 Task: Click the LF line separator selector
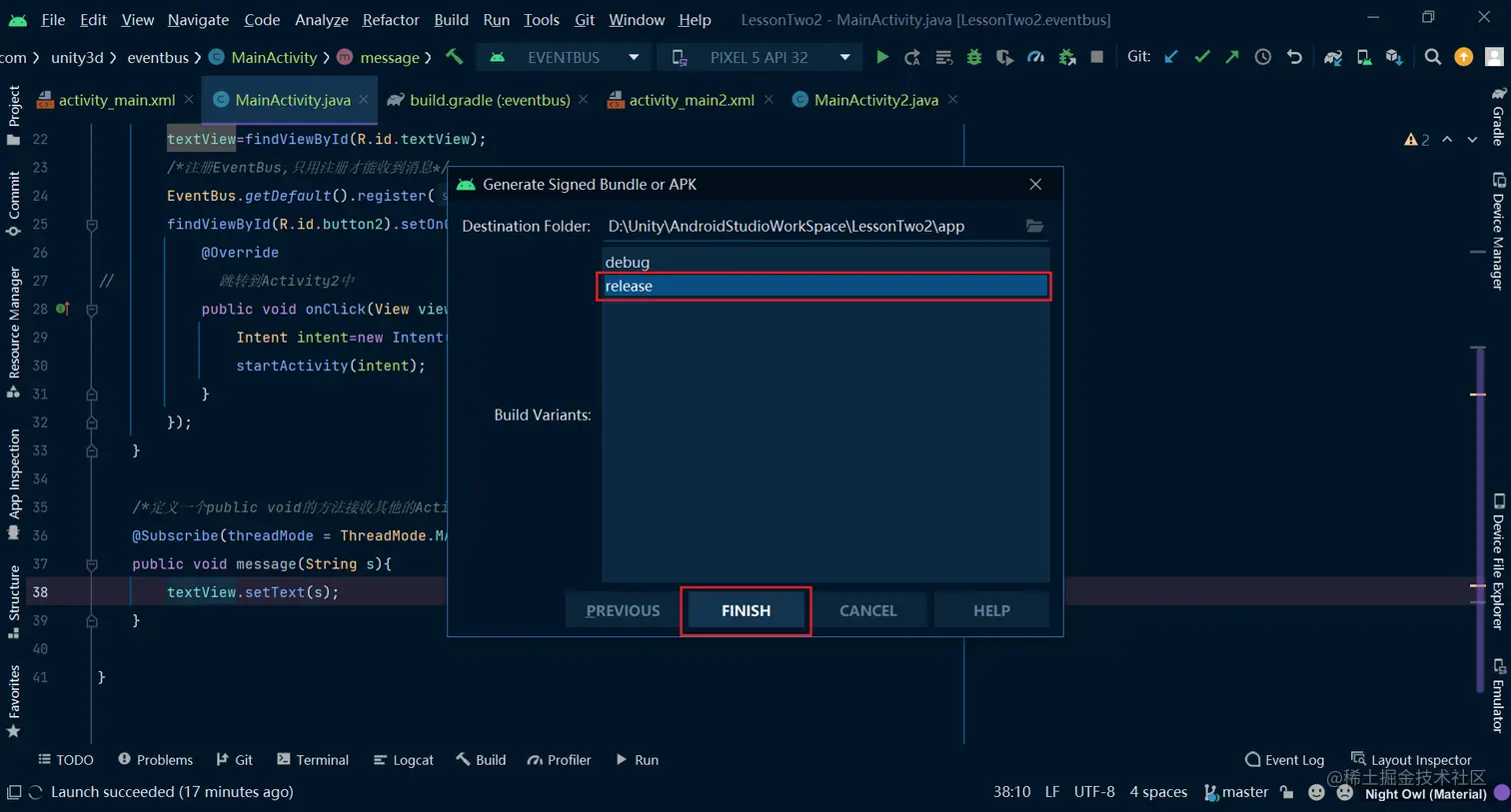(x=1052, y=792)
